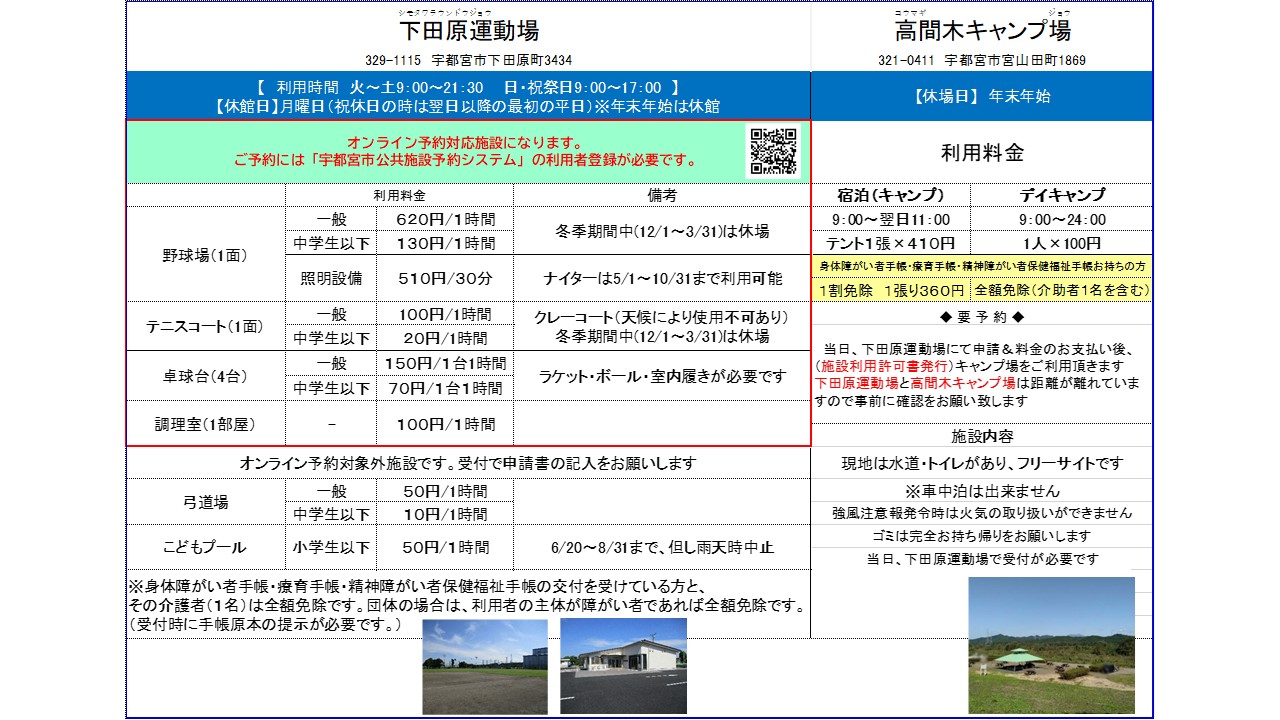The height and width of the screenshot is (720, 1280).
Task: Select the 野球場(1面) facility cell
Action: 206,255
